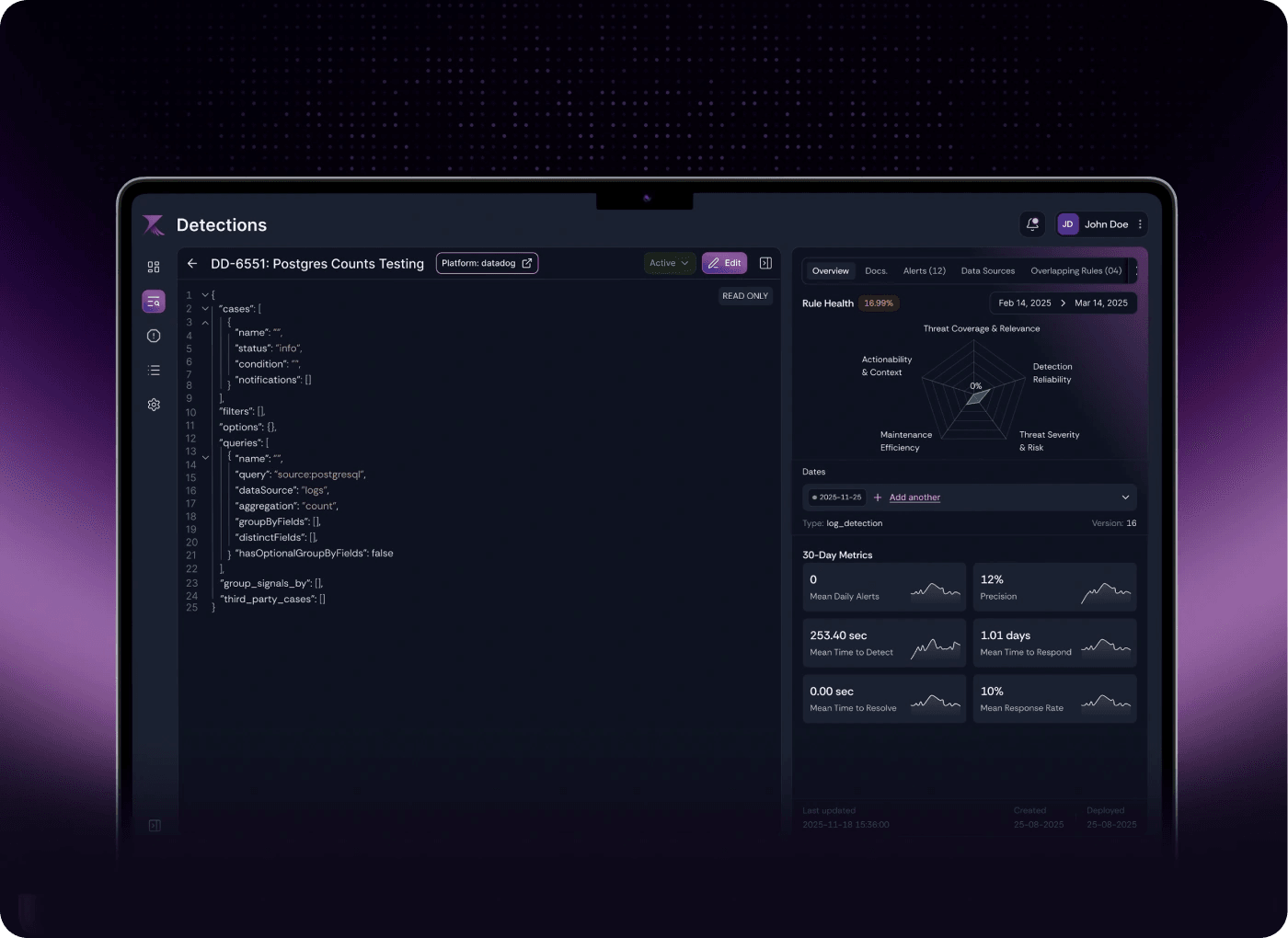Switch to the Docs. tab
This screenshot has height=938, width=1288.
coord(876,271)
